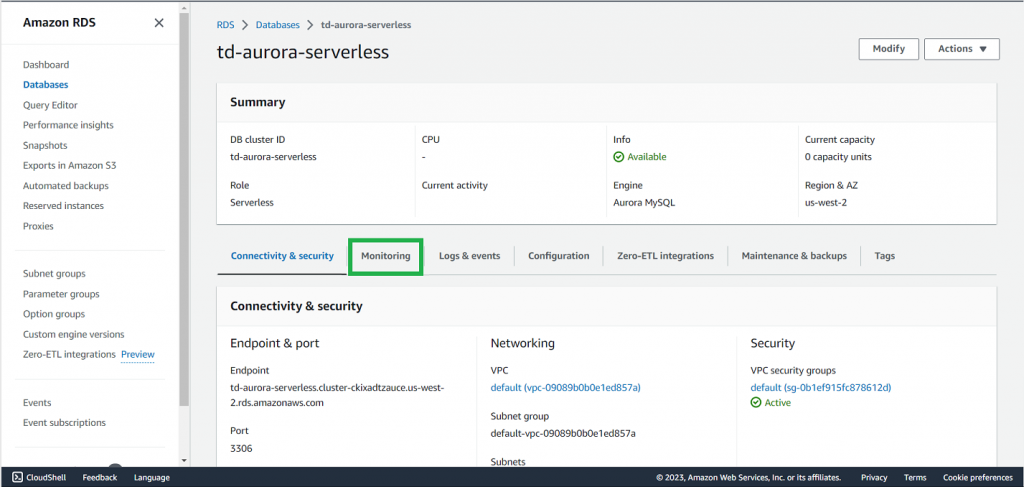This screenshot has height=487, width=1024.
Task: Open Query Editor in the sidebar
Action: coord(50,105)
